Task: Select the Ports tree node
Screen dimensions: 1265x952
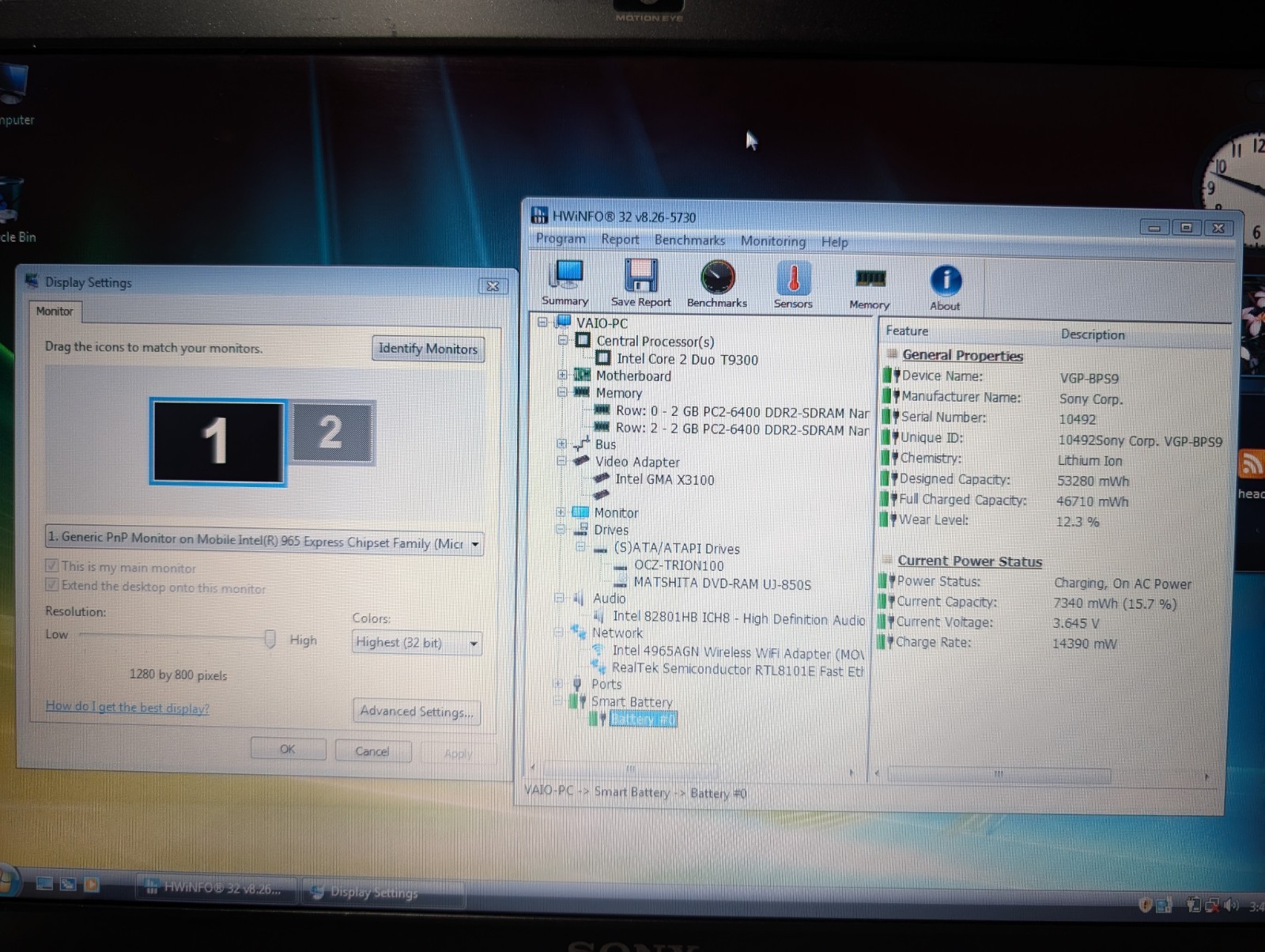Action: click(606, 685)
